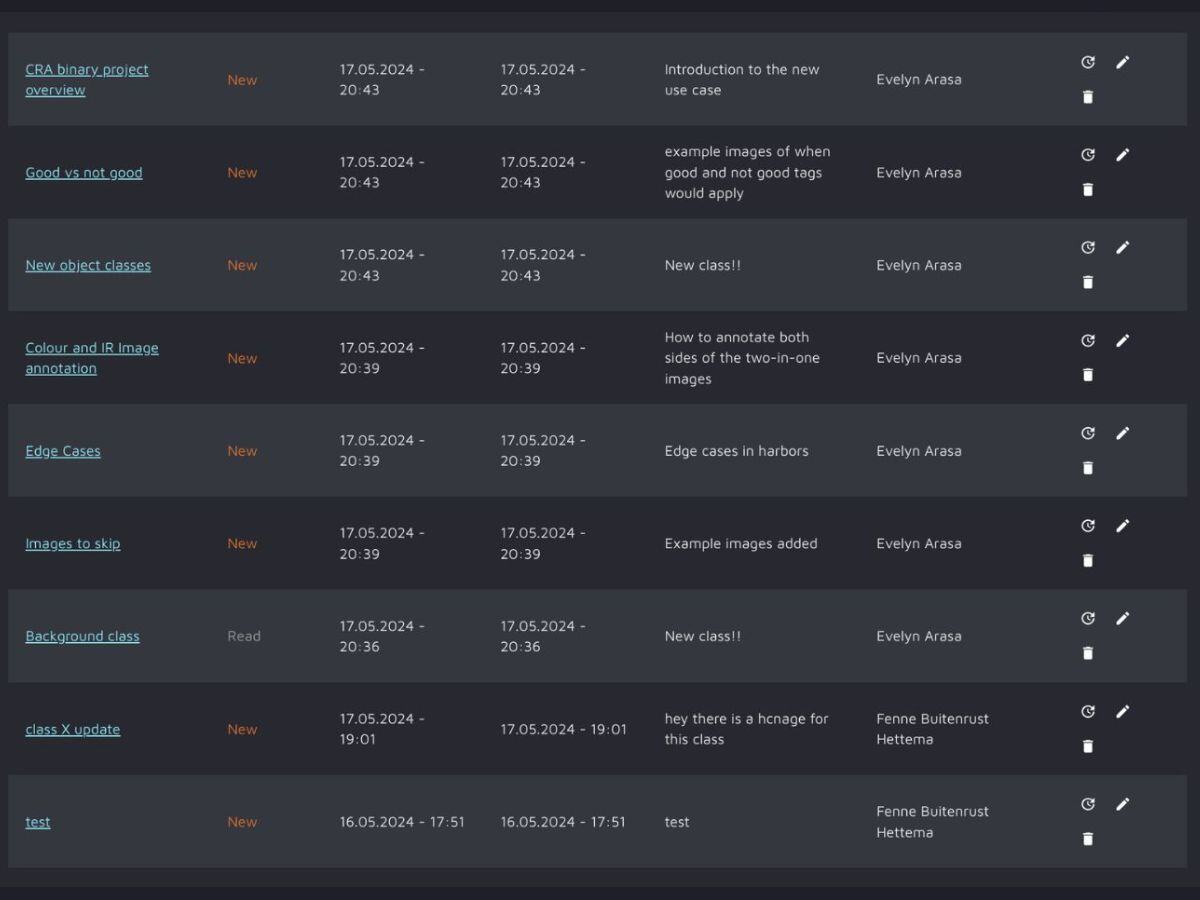The width and height of the screenshot is (1200, 900).
Task: Delete the Good vs not good announcement
Action: (x=1088, y=189)
